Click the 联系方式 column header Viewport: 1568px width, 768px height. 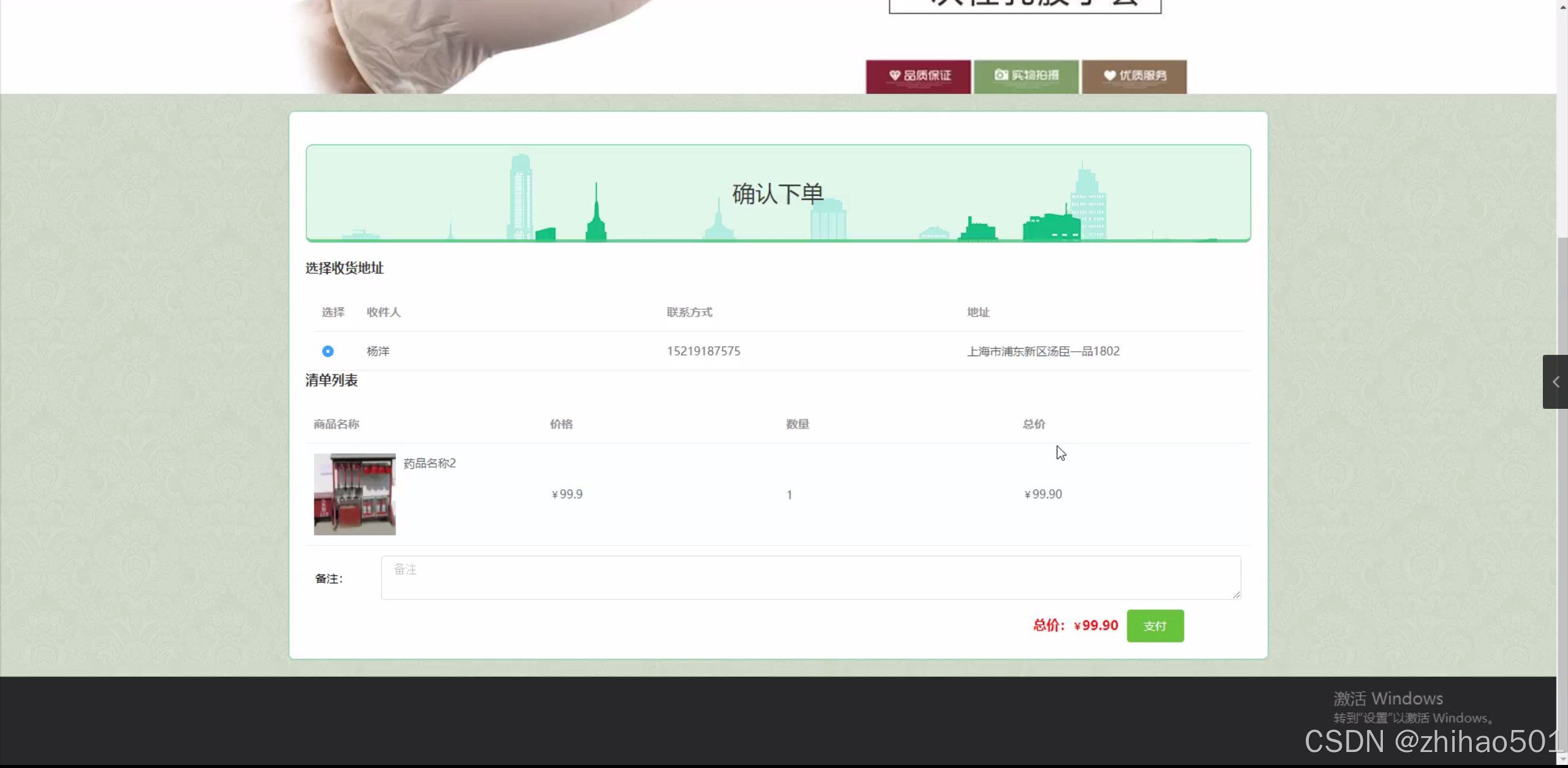(689, 313)
